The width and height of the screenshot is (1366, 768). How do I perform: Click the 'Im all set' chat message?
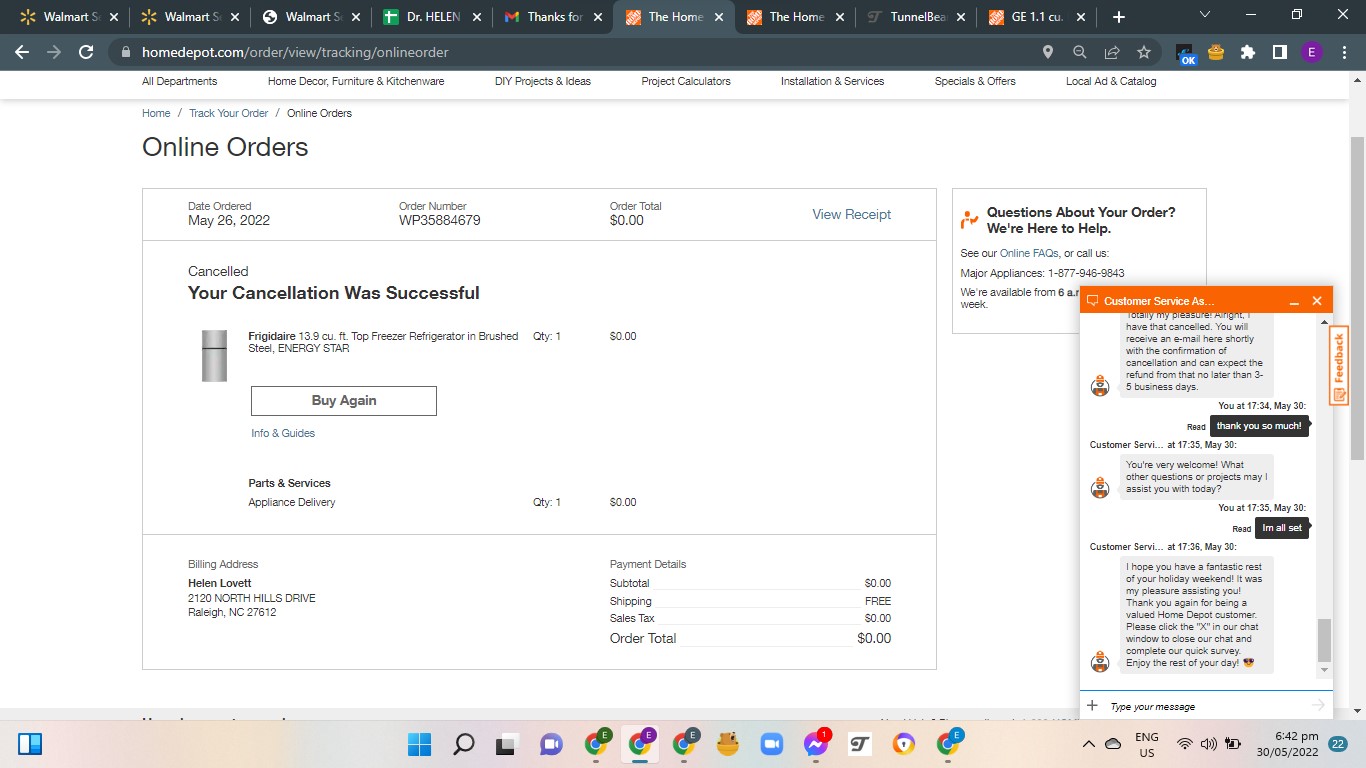pyautogui.click(x=1282, y=528)
